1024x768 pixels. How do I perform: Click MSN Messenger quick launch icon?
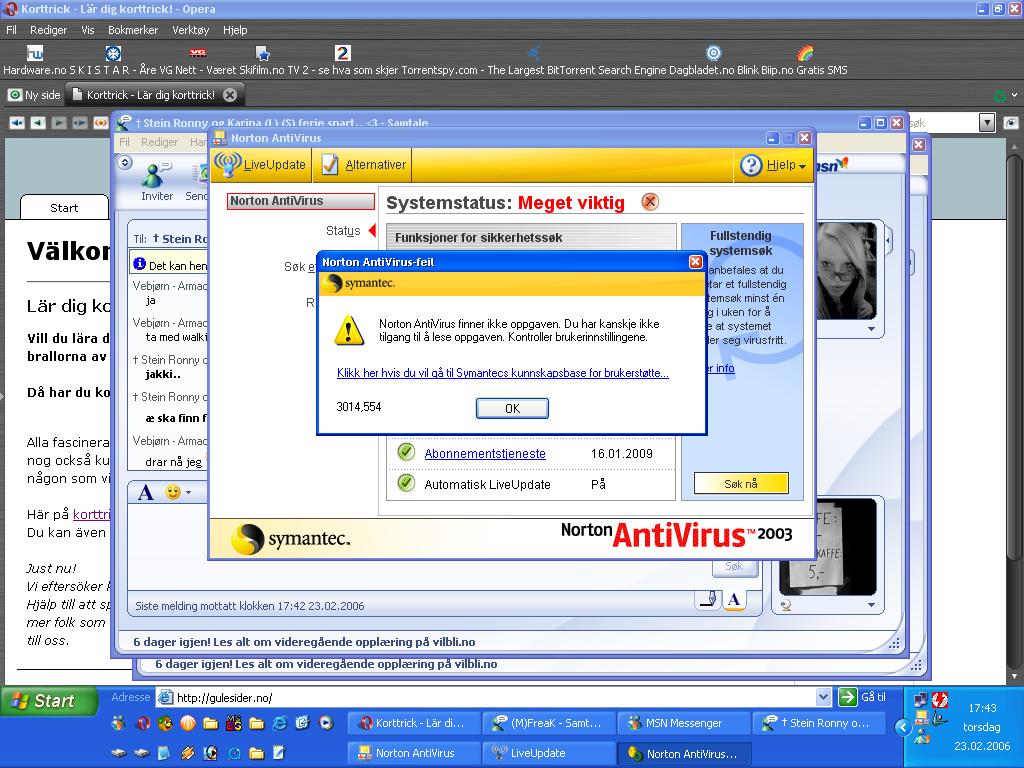tap(118, 723)
